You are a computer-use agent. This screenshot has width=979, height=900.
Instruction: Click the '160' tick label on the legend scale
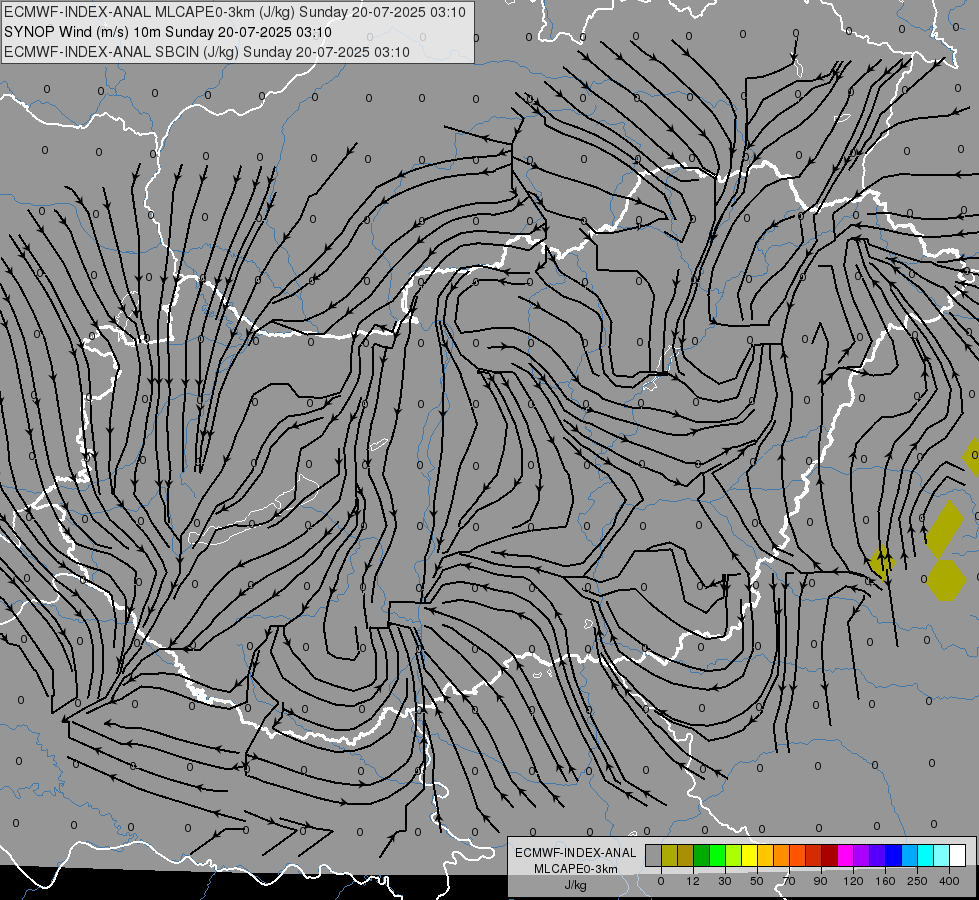pyautogui.click(x=885, y=881)
